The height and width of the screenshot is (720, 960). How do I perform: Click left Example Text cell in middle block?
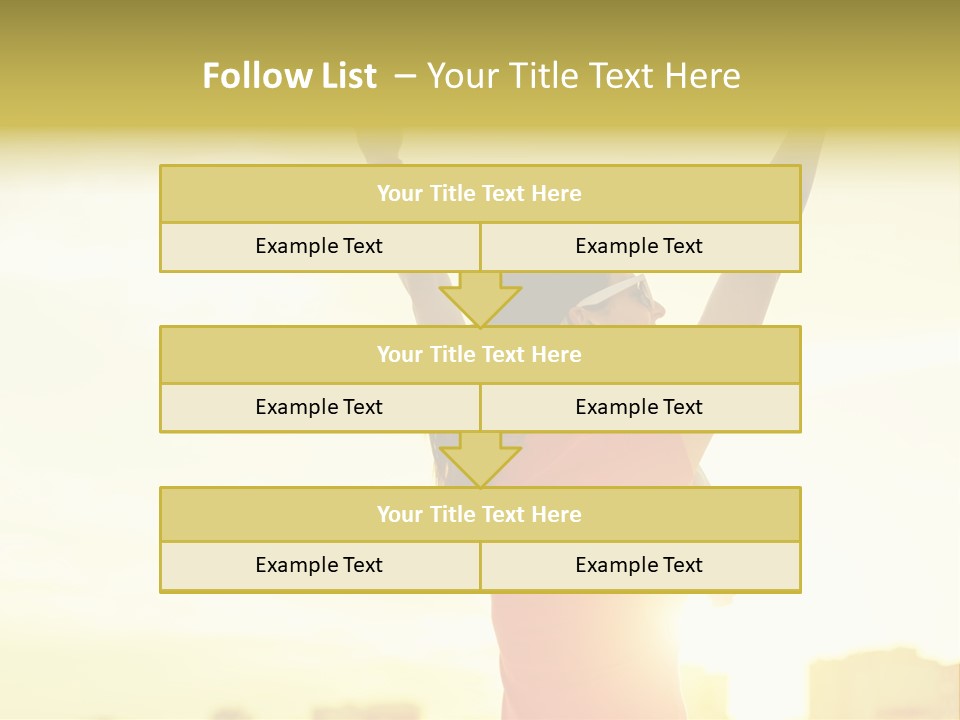pos(319,407)
